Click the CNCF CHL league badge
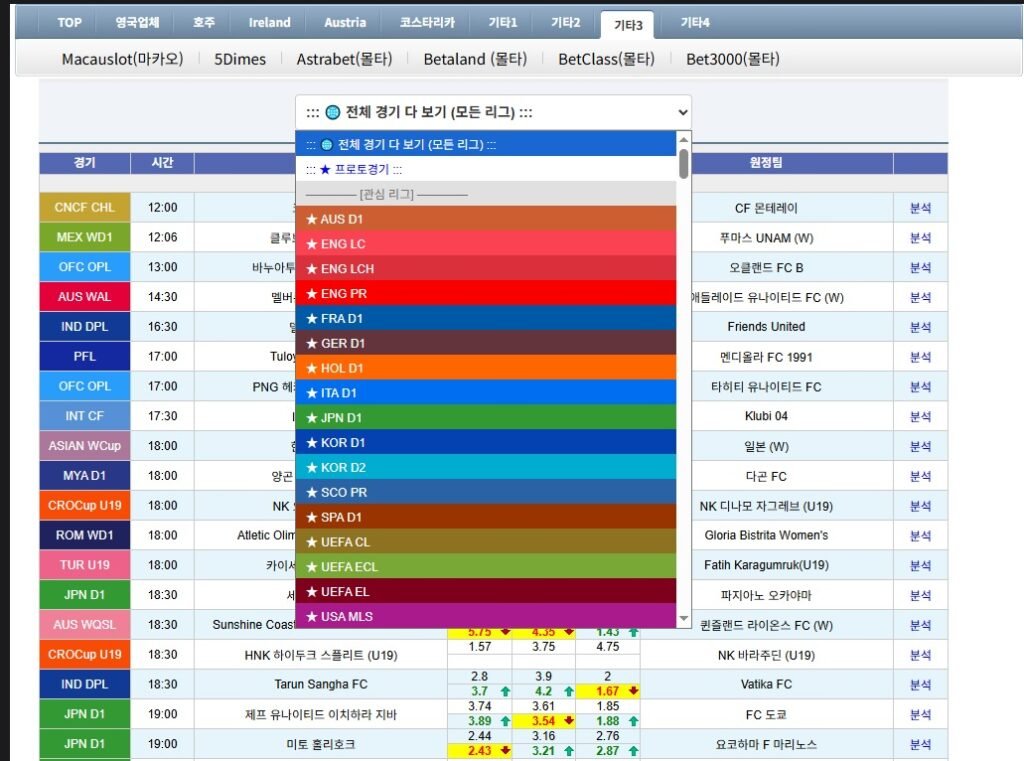 85,208
